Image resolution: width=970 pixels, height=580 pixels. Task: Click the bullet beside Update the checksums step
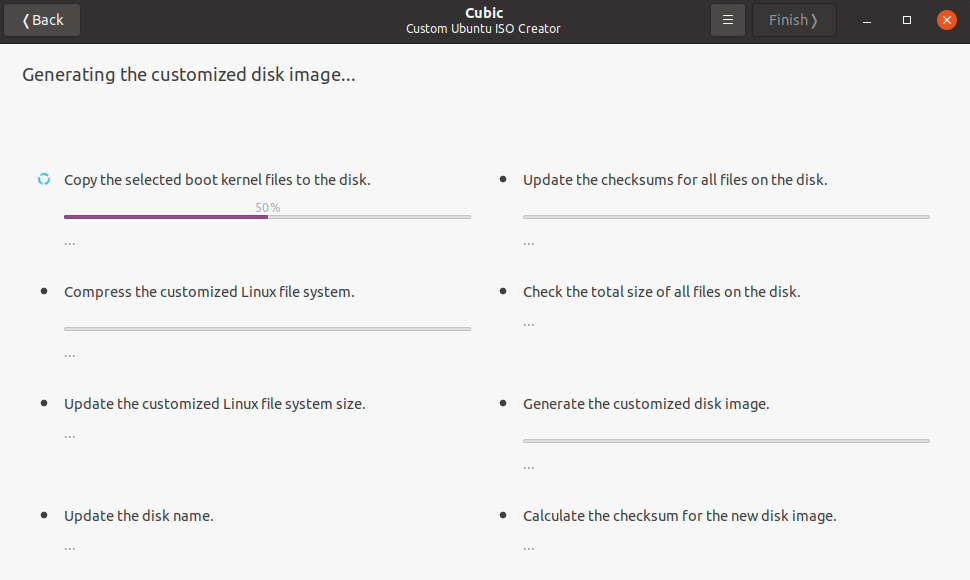coord(503,180)
